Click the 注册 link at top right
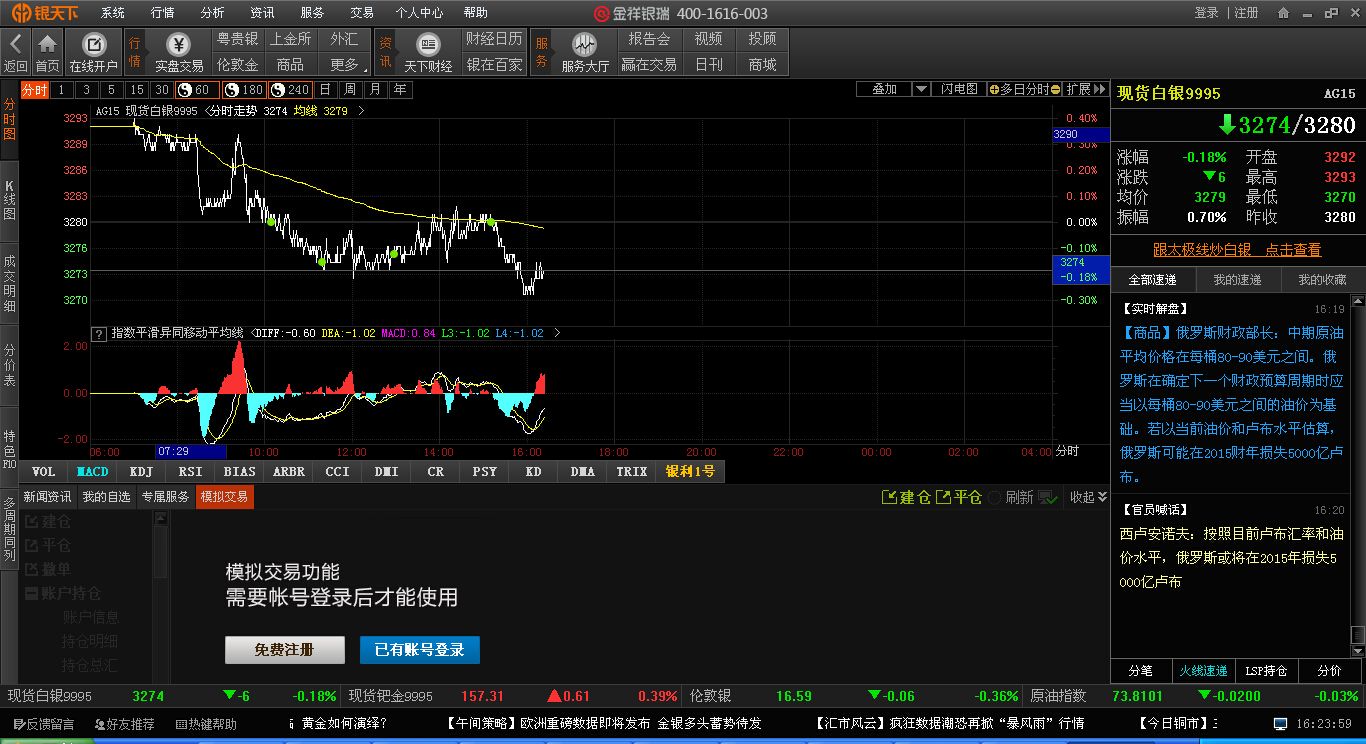 point(1246,13)
